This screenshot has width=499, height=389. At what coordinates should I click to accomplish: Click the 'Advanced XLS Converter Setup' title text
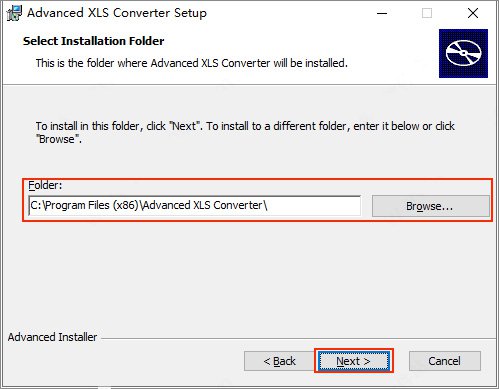point(117,13)
